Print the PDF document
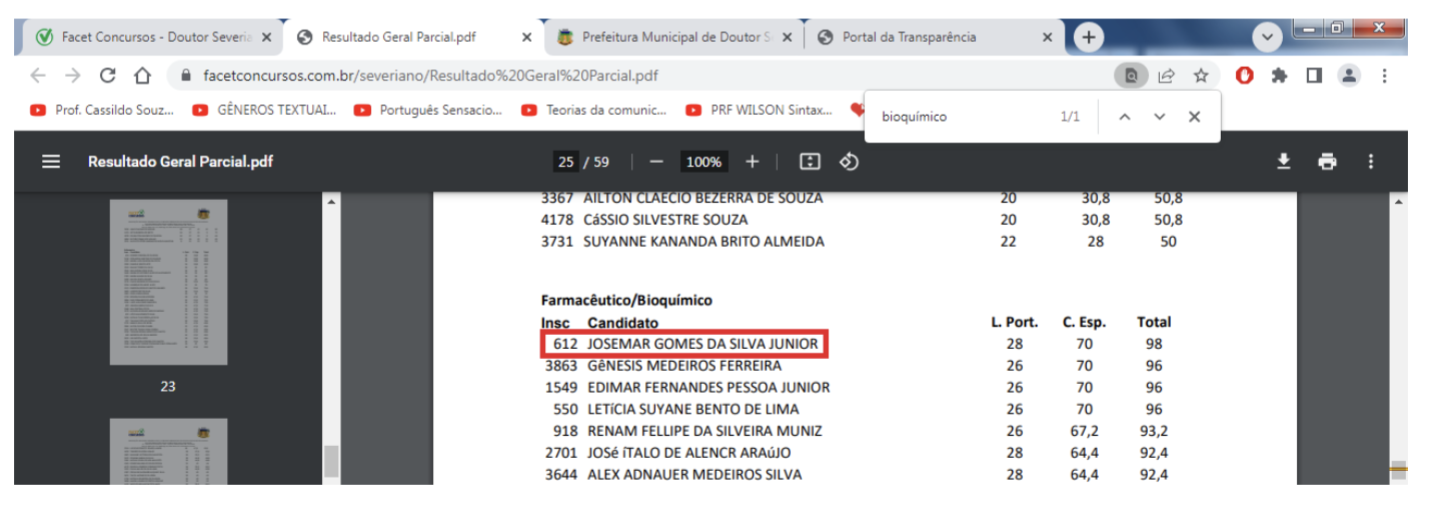1432x532 pixels. coord(1327,162)
